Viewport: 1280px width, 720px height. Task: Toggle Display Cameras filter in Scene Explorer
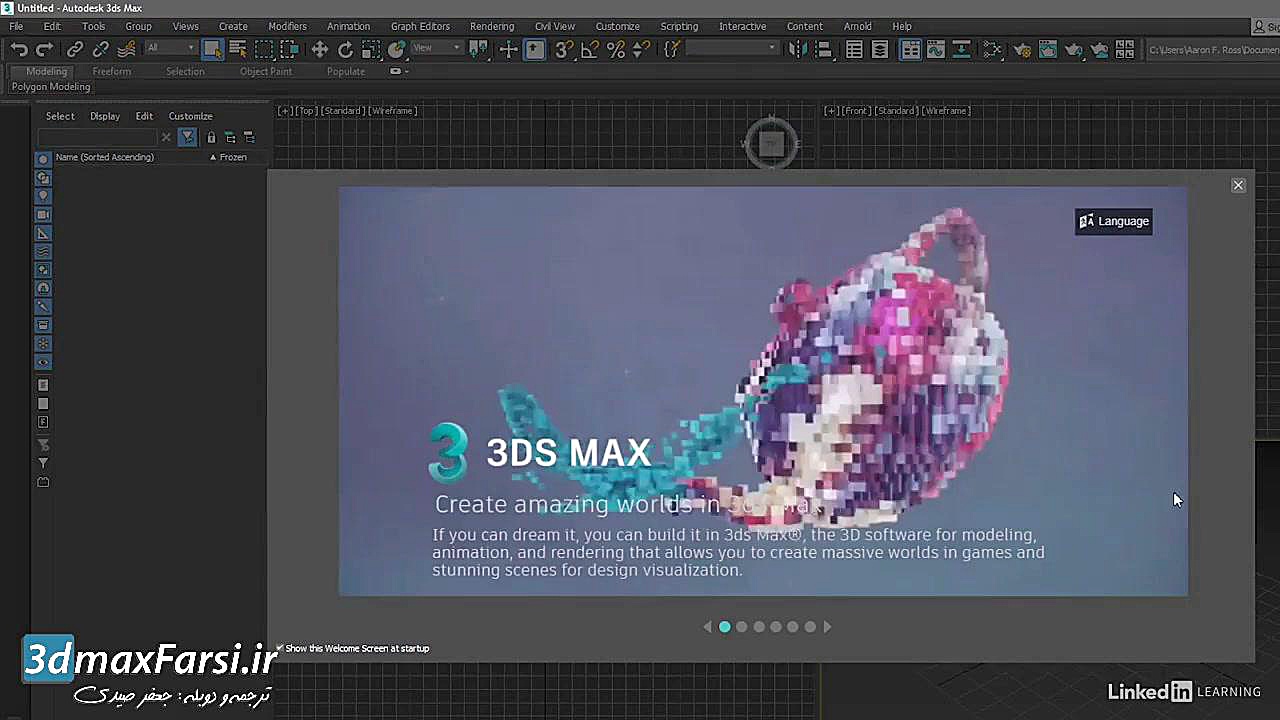click(x=43, y=214)
